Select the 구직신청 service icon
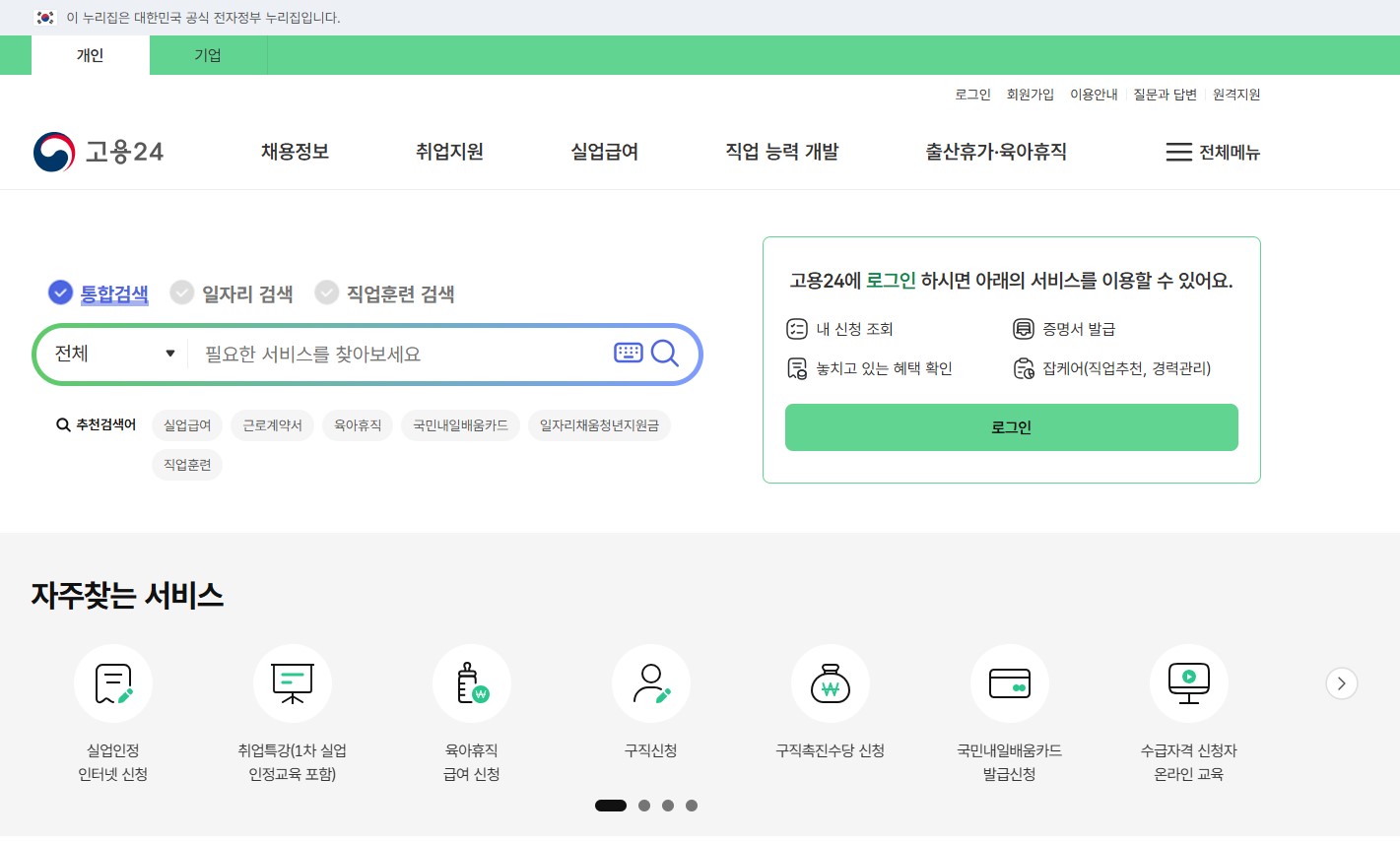Image resolution: width=1400 pixels, height=842 pixels. pos(651,683)
